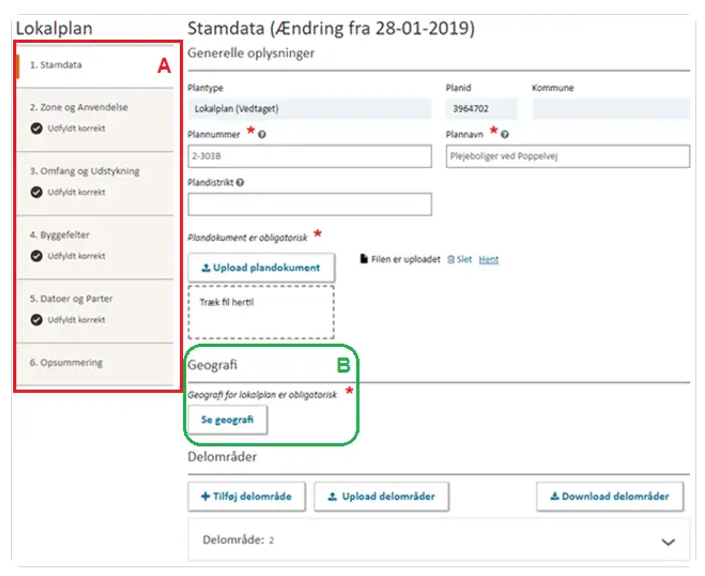Click checkmark icon under Datoer og Parter
This screenshot has height=576, width=705.
tap(36, 320)
